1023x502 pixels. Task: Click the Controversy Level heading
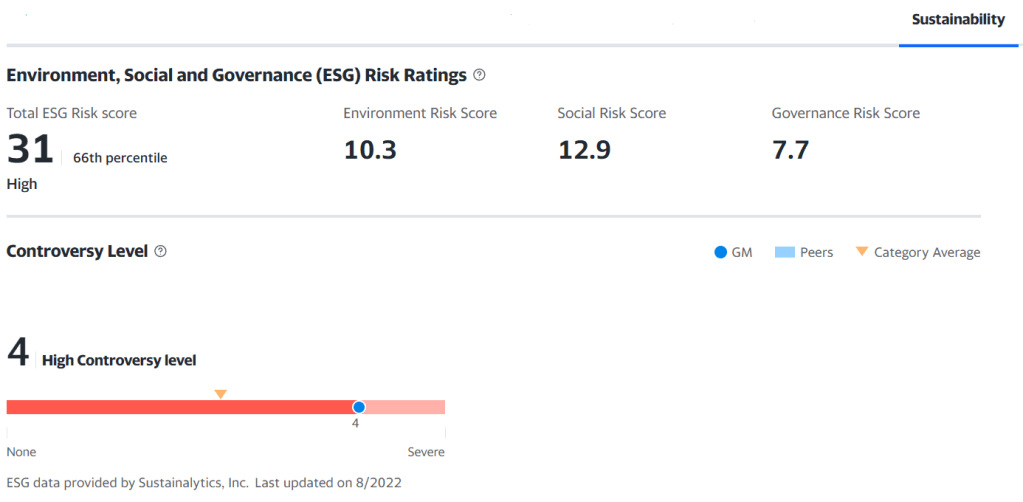click(77, 251)
